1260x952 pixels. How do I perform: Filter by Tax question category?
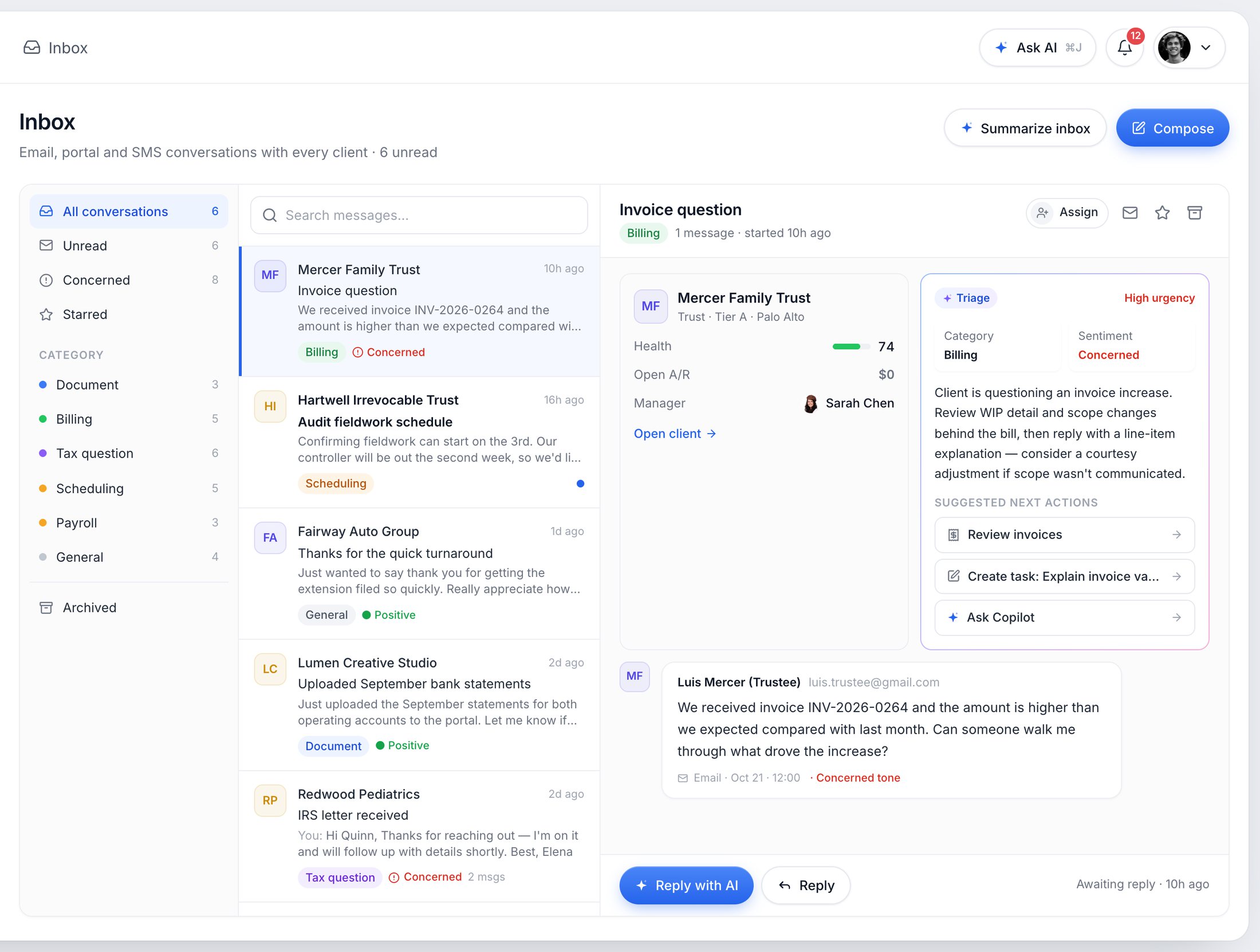pos(129,454)
